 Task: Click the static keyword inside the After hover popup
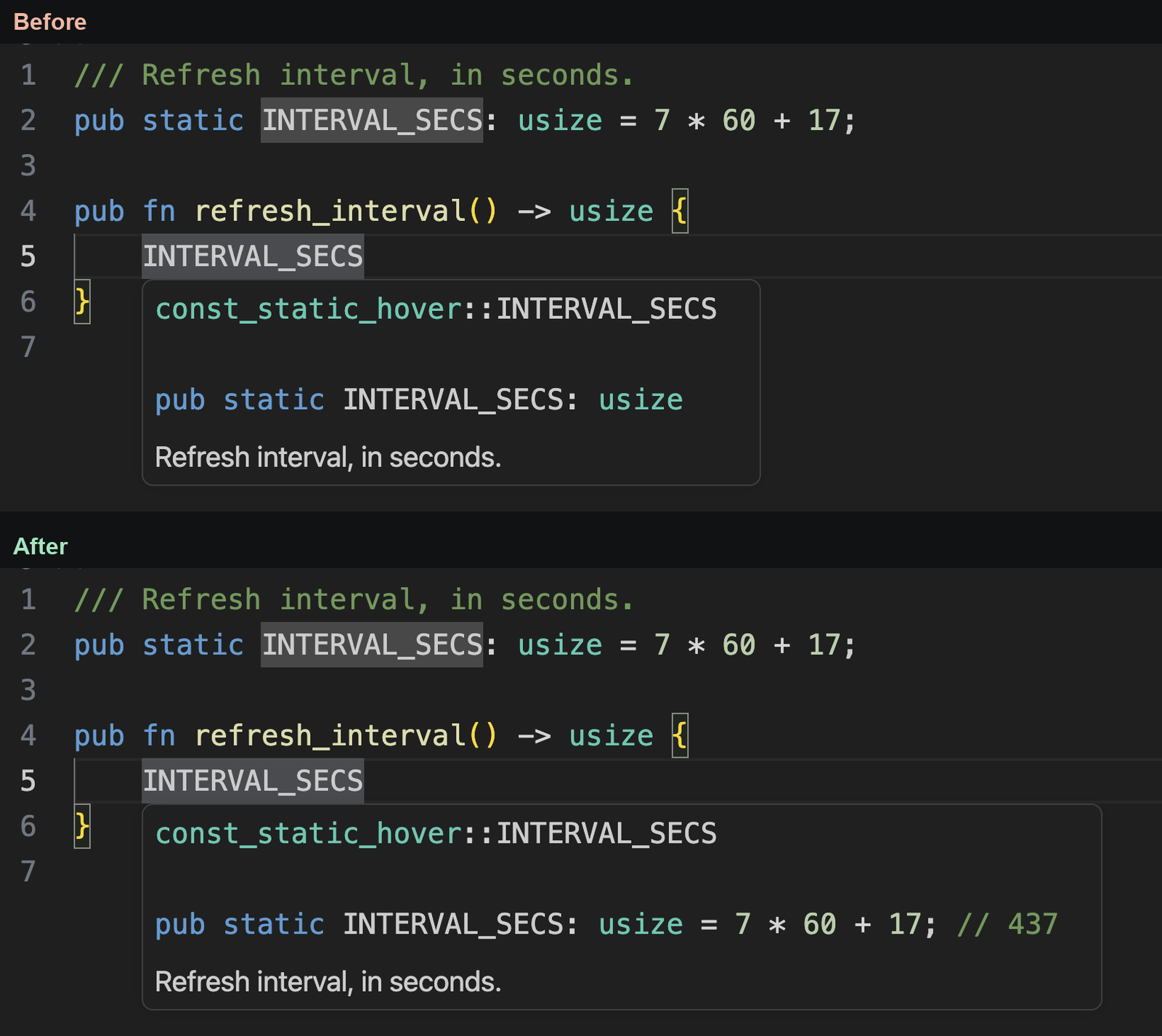pos(274,925)
